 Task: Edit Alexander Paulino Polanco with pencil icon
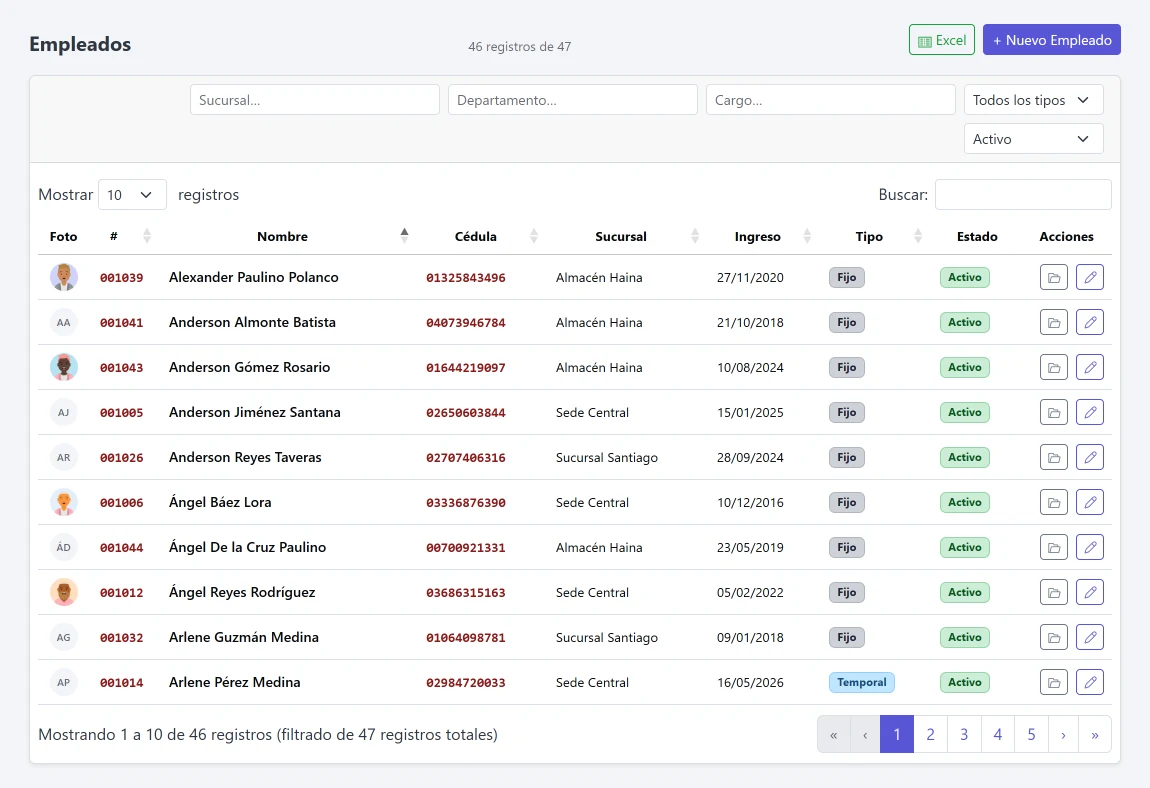click(x=1090, y=277)
